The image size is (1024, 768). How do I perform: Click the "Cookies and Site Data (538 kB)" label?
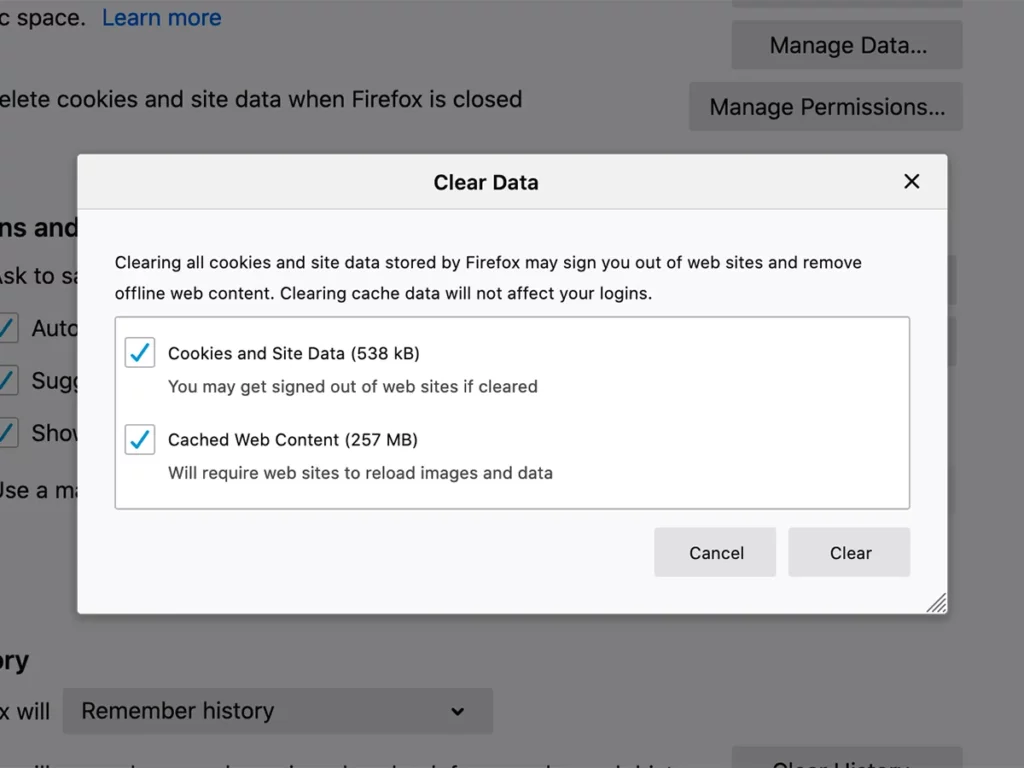pyautogui.click(x=293, y=353)
